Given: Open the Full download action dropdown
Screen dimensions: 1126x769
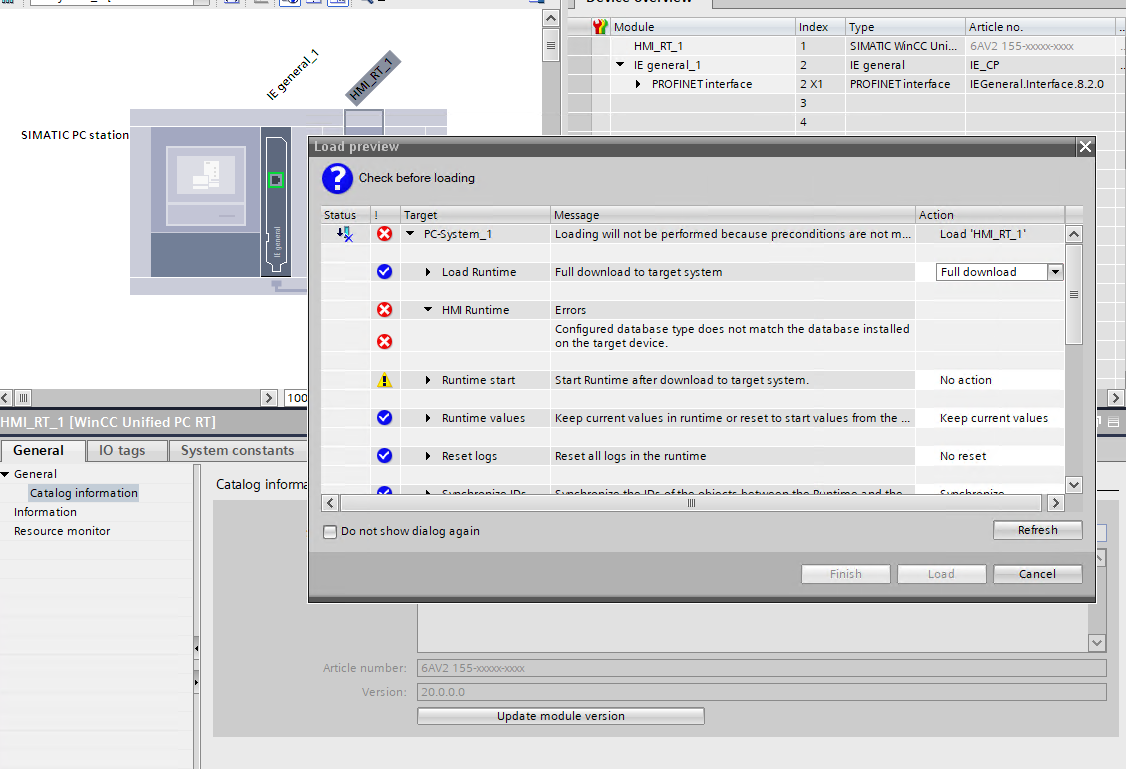Looking at the screenshot, I should tap(1054, 272).
